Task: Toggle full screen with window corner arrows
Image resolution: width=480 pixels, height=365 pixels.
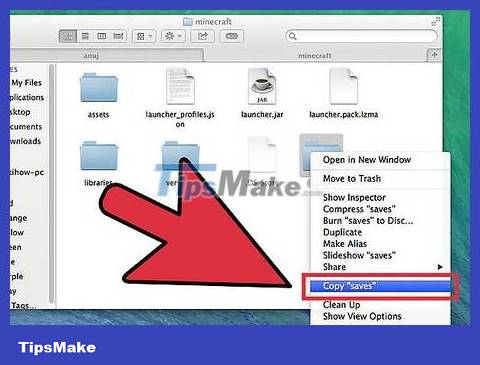Action: (x=436, y=21)
